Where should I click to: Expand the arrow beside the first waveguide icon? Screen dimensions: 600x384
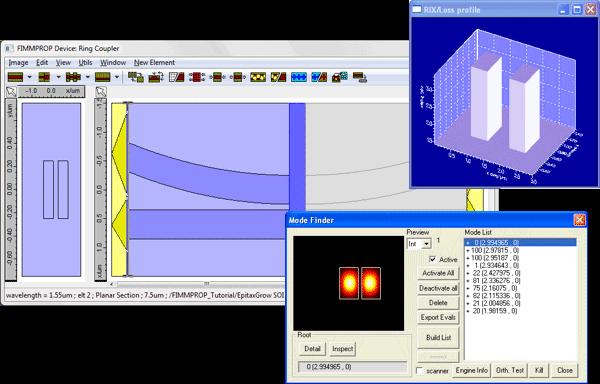click(29, 77)
